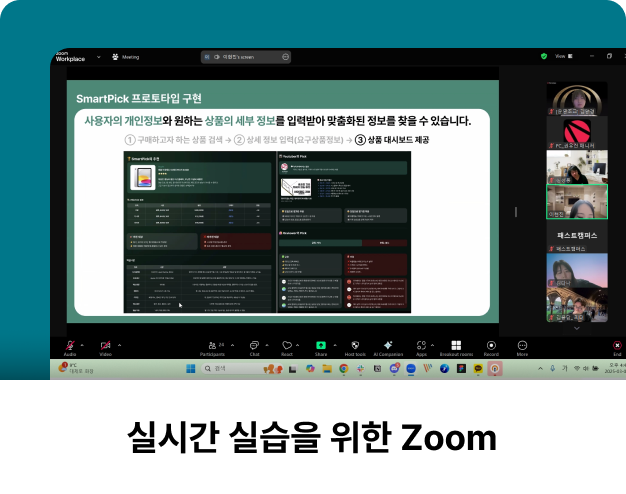626x494 pixels.
Task: Click the microphone system tray icon
Action: point(553,369)
